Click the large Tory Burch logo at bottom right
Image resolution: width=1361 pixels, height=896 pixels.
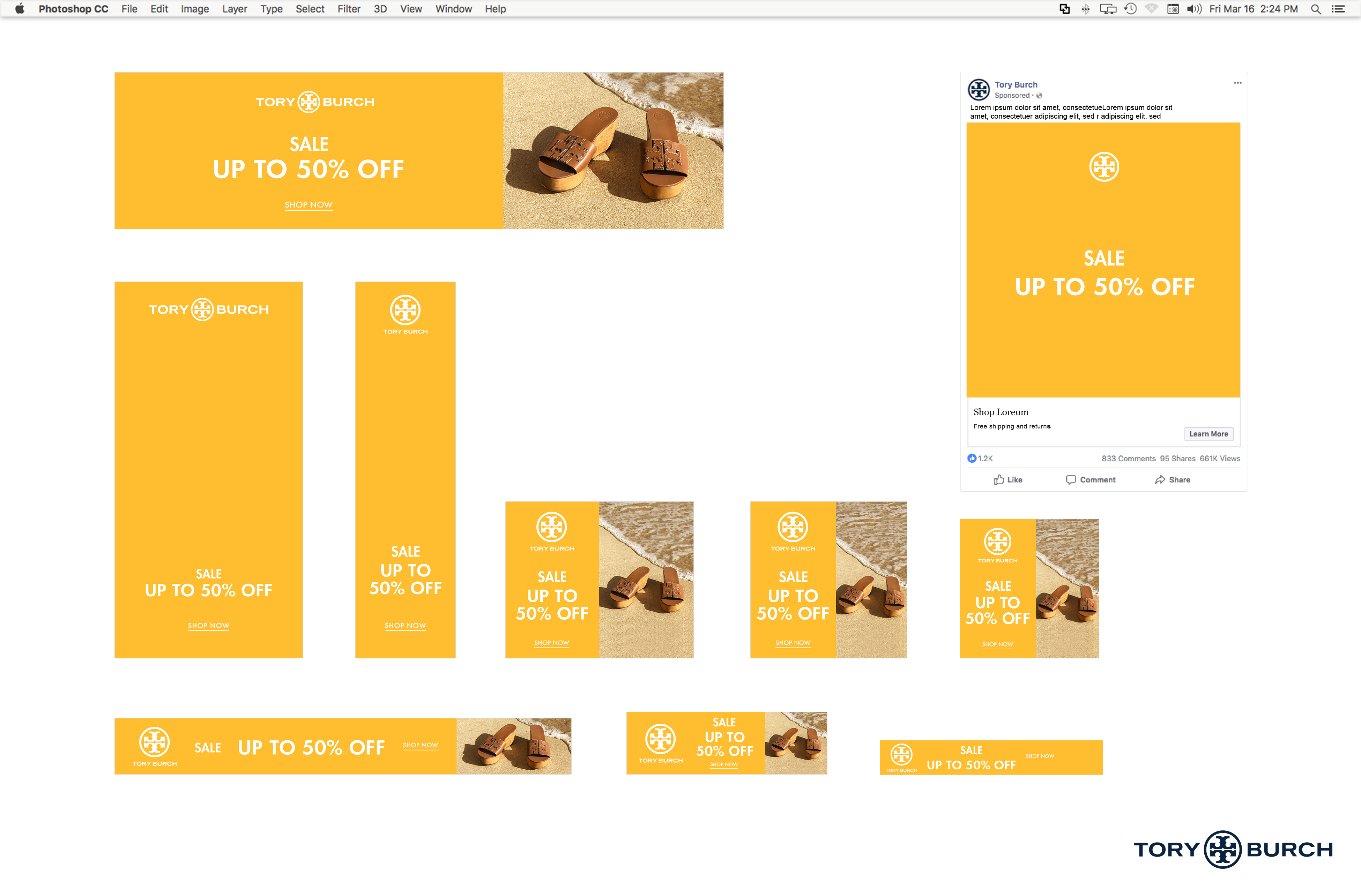1233,850
